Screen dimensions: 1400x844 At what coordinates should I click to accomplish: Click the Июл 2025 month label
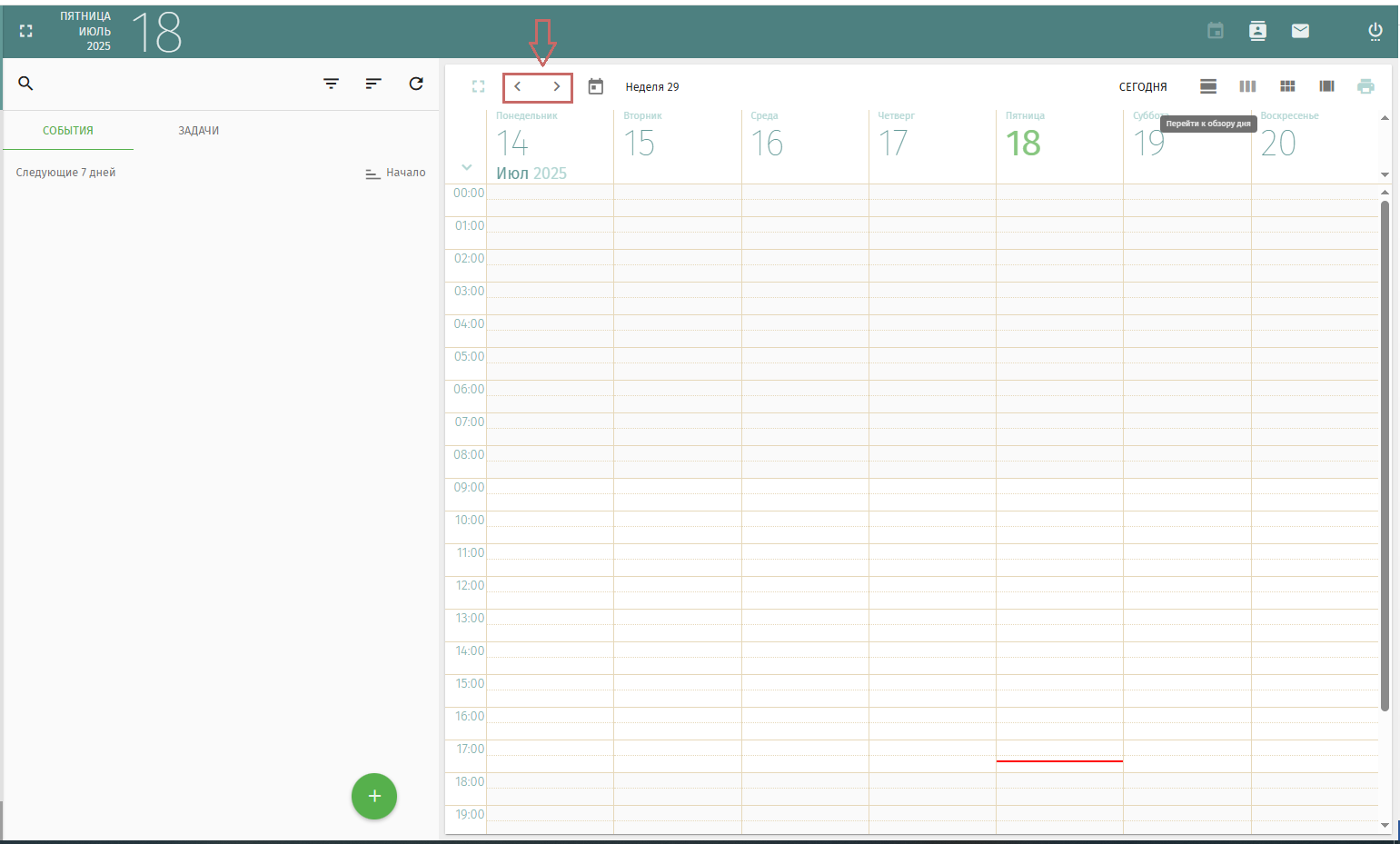click(x=531, y=174)
